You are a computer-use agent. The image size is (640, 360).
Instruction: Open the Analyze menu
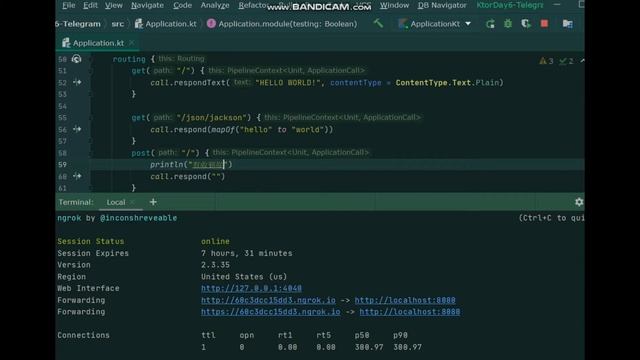point(215,5)
